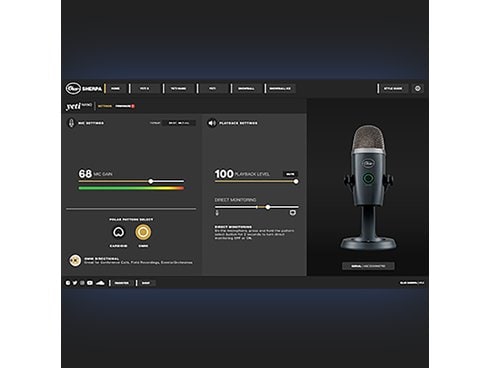Image resolution: width=490 pixels, height=368 pixels.
Task: Click the Register button in footer
Action: [122, 283]
